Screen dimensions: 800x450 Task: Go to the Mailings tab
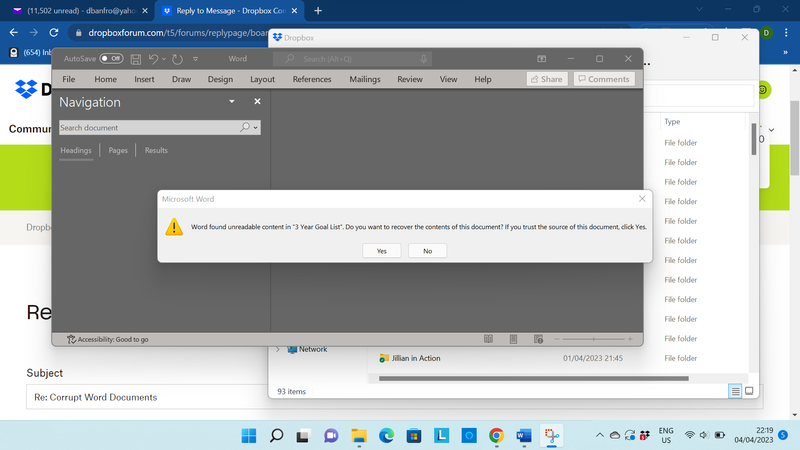pyautogui.click(x=365, y=79)
